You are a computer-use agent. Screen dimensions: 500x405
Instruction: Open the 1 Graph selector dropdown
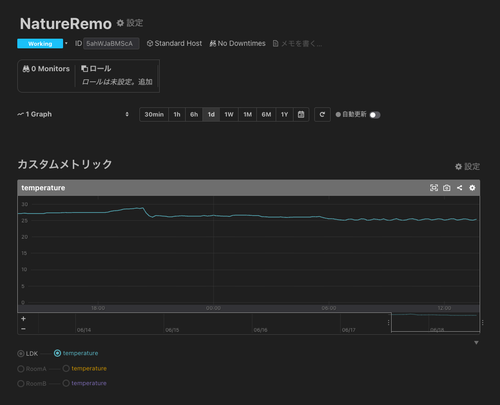click(73, 114)
